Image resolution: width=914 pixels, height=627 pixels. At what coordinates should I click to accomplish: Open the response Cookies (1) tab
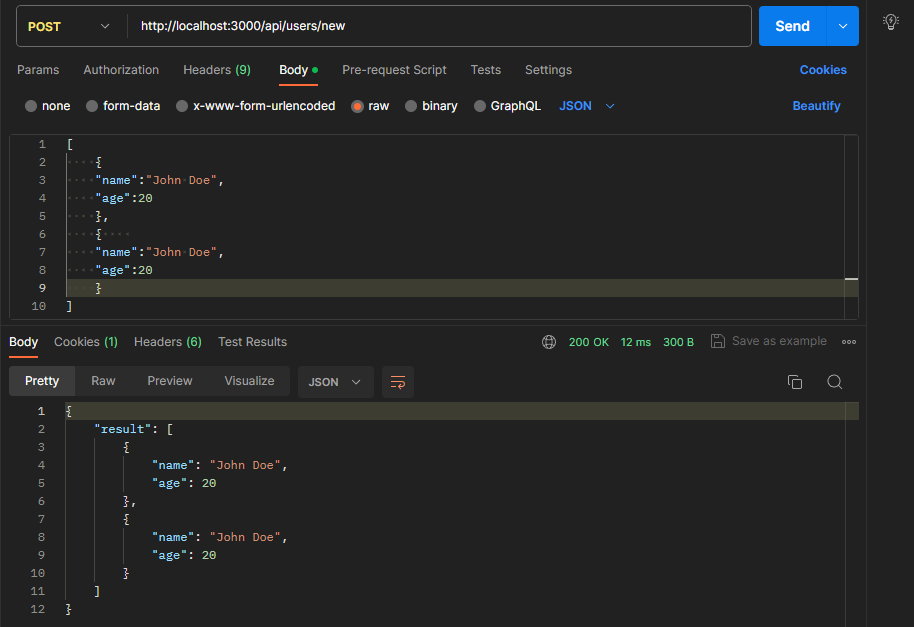pyautogui.click(x=86, y=342)
